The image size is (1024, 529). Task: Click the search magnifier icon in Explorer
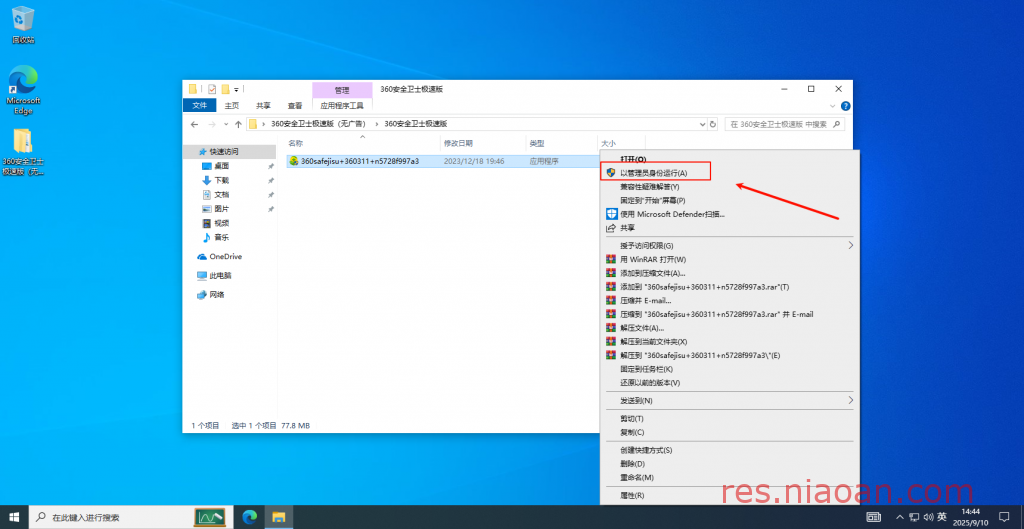pyautogui.click(x=837, y=124)
